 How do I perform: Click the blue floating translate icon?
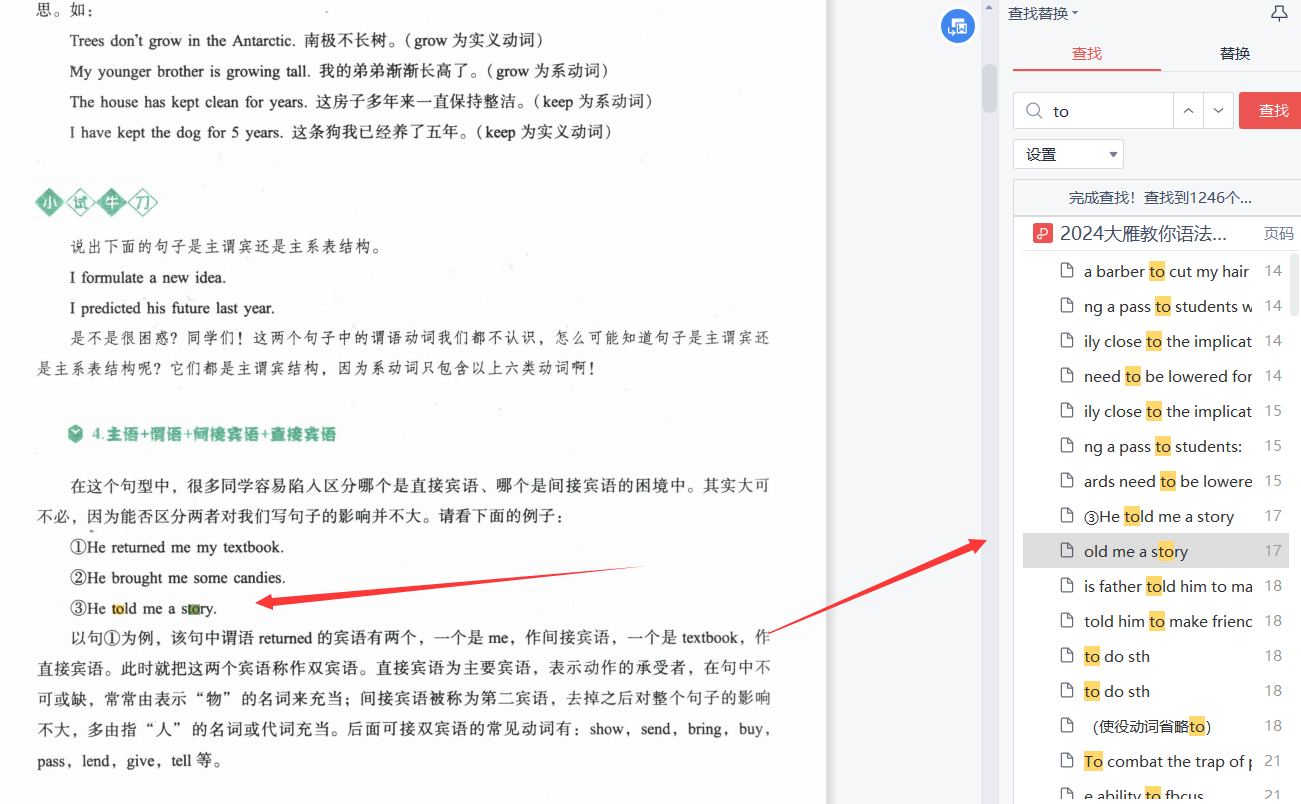[958, 27]
